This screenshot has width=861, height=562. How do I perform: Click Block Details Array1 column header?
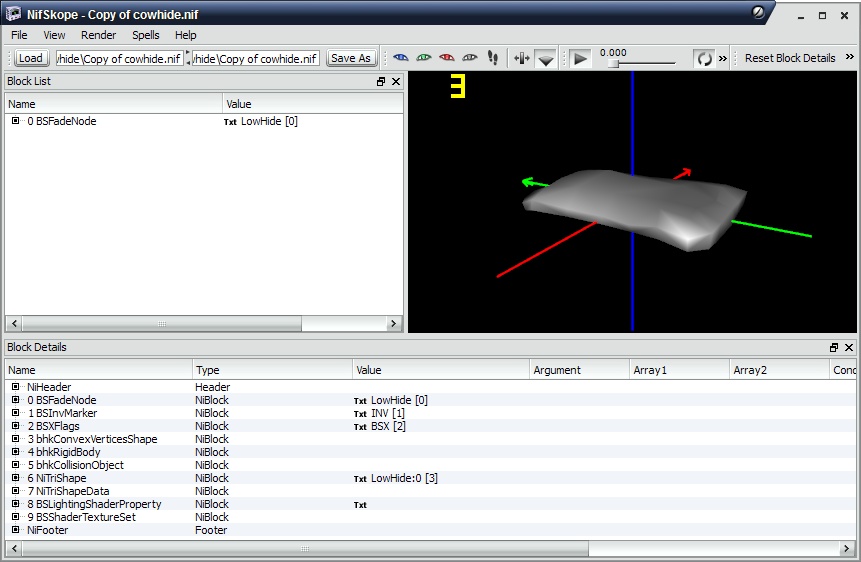click(x=679, y=370)
